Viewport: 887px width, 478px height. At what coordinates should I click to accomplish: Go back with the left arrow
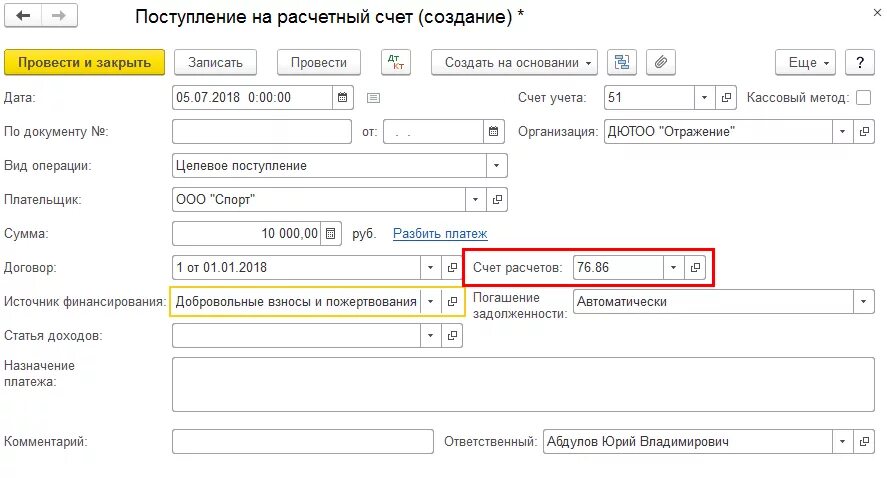tap(23, 16)
